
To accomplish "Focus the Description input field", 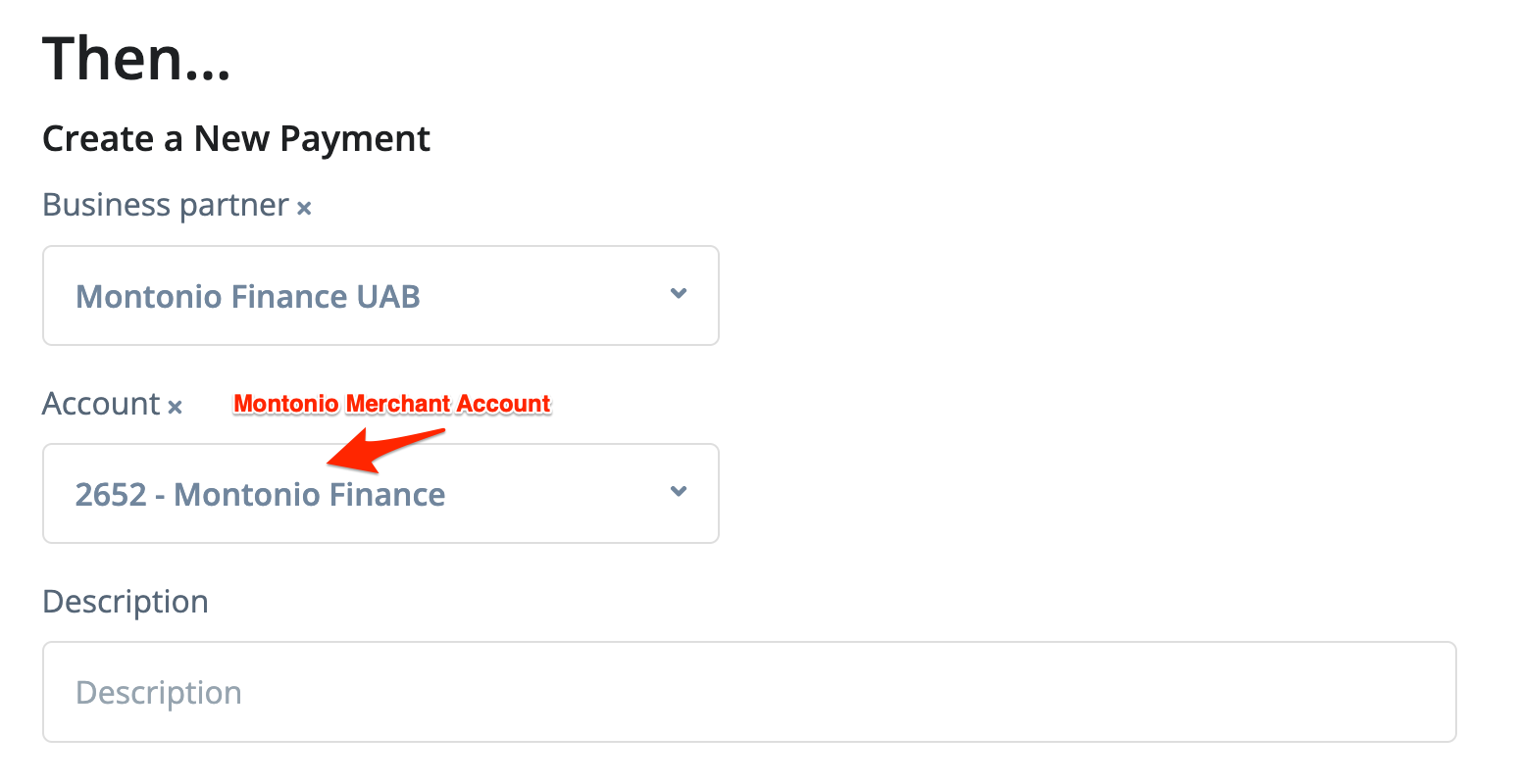I will pyautogui.click(x=749, y=692).
